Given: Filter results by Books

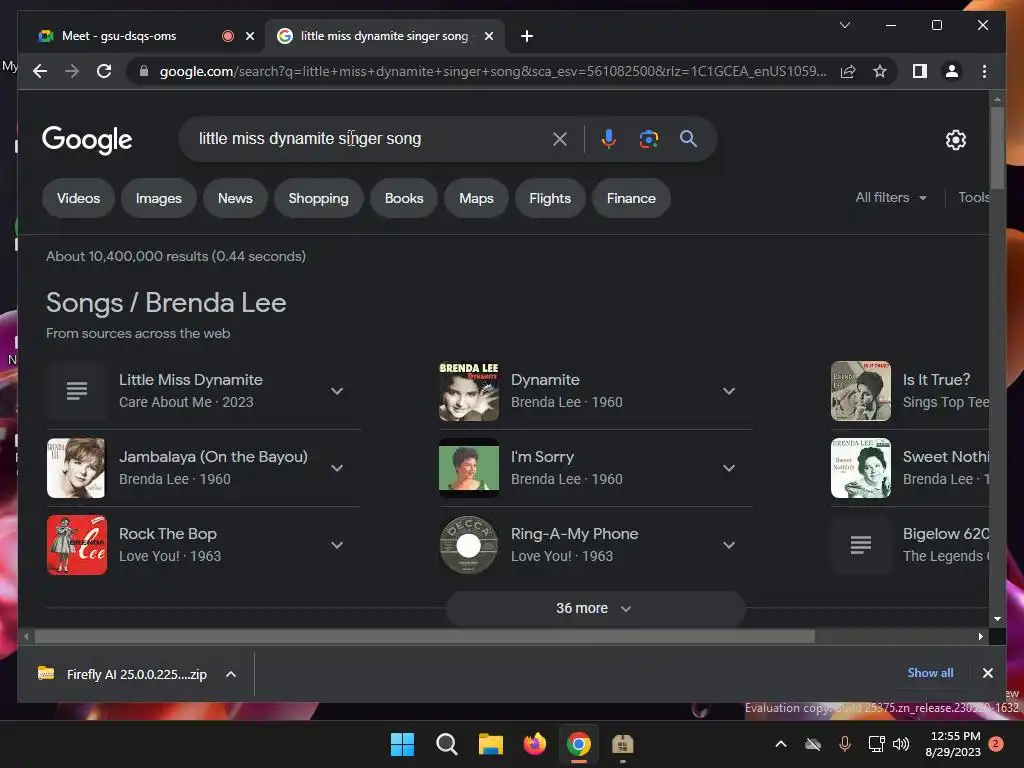Looking at the screenshot, I should click(x=404, y=198).
